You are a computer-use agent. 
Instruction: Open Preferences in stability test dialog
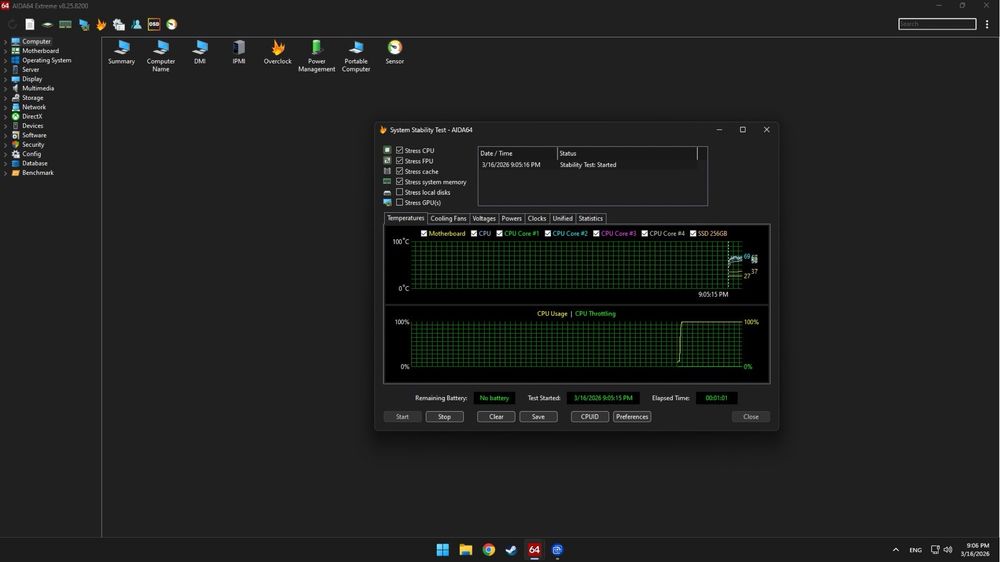pos(632,417)
